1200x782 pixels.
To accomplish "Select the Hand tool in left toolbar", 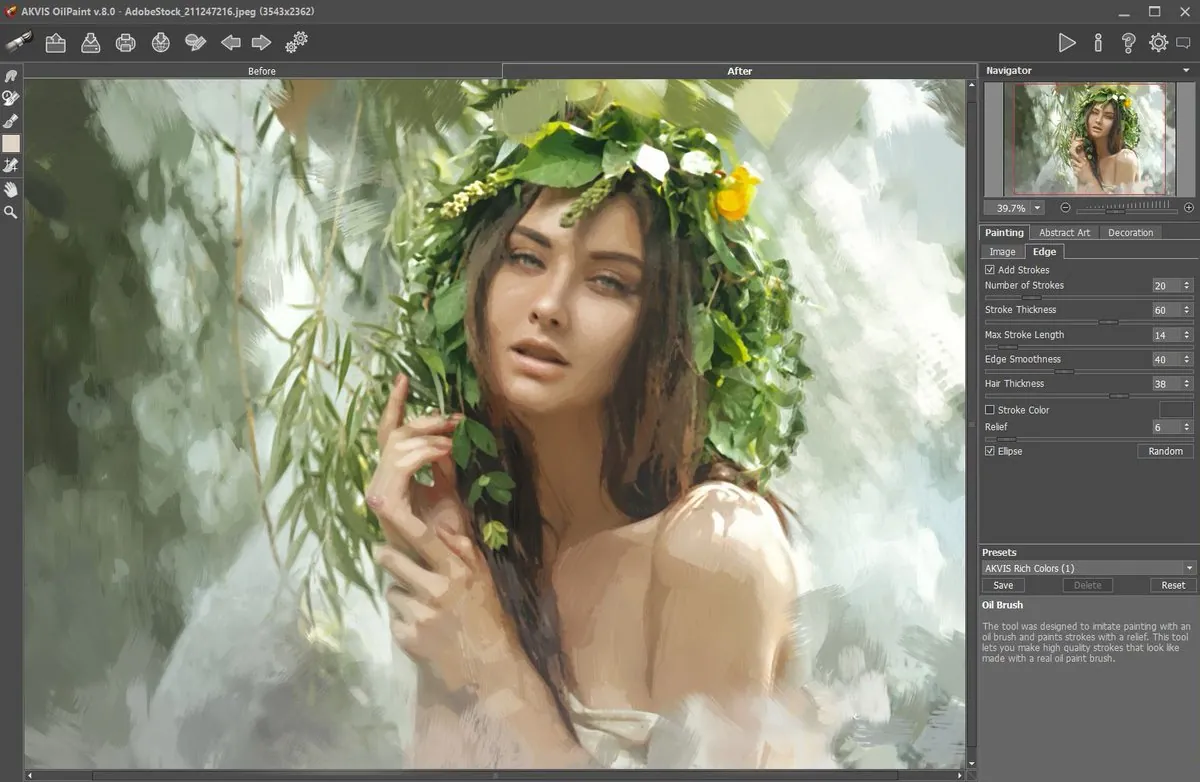I will coord(11,189).
